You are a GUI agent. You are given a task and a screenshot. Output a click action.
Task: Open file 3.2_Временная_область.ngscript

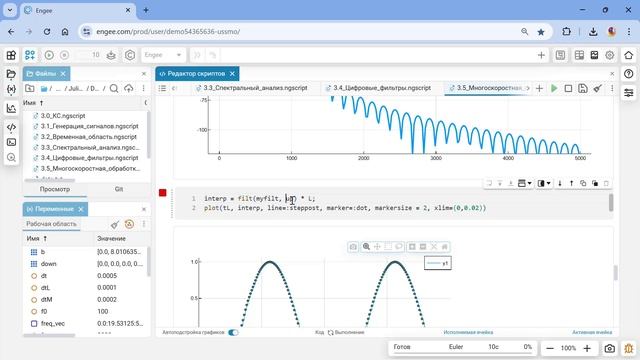coord(89,137)
